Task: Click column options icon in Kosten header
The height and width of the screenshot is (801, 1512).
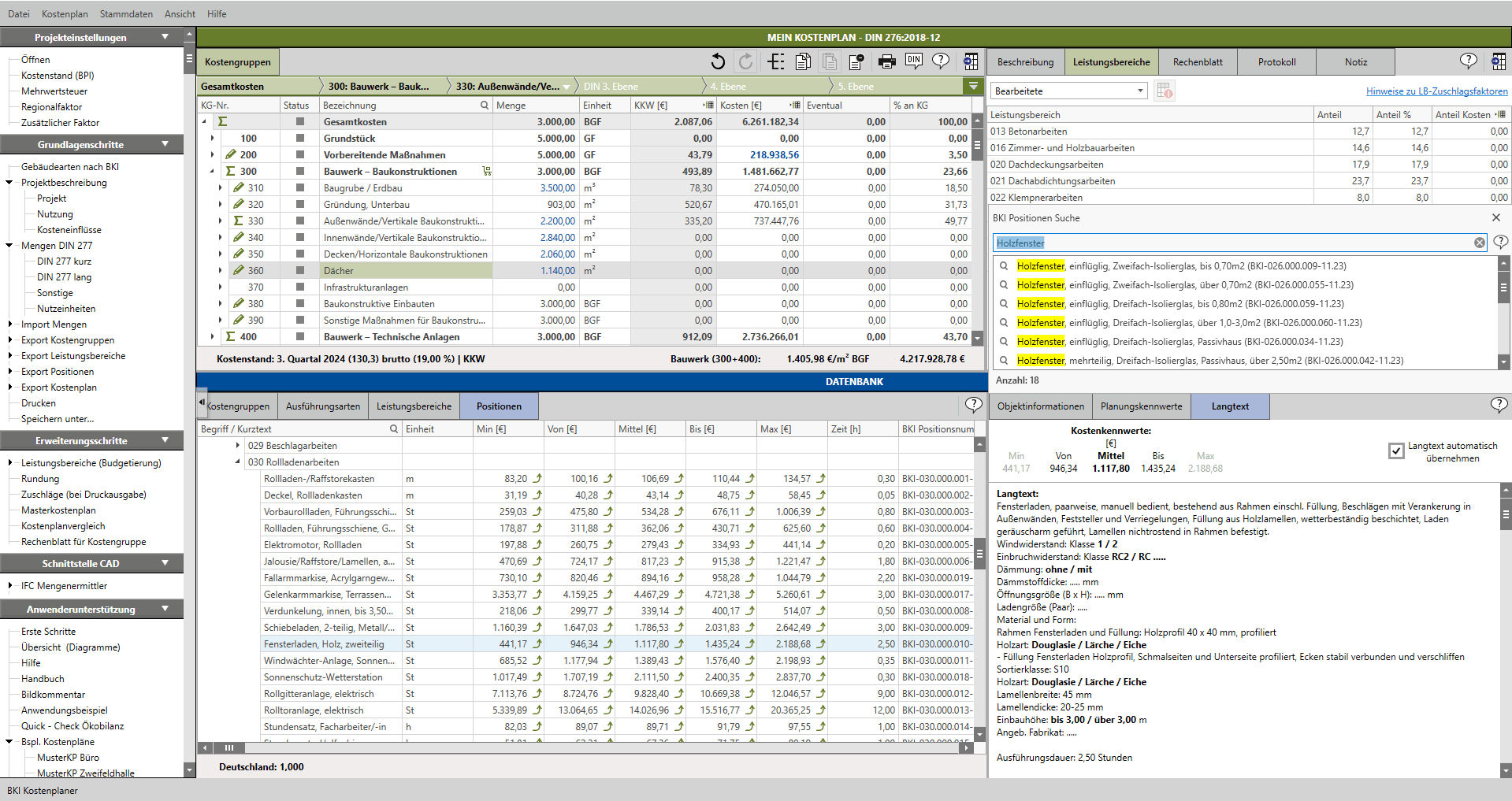Action: pyautogui.click(x=795, y=105)
